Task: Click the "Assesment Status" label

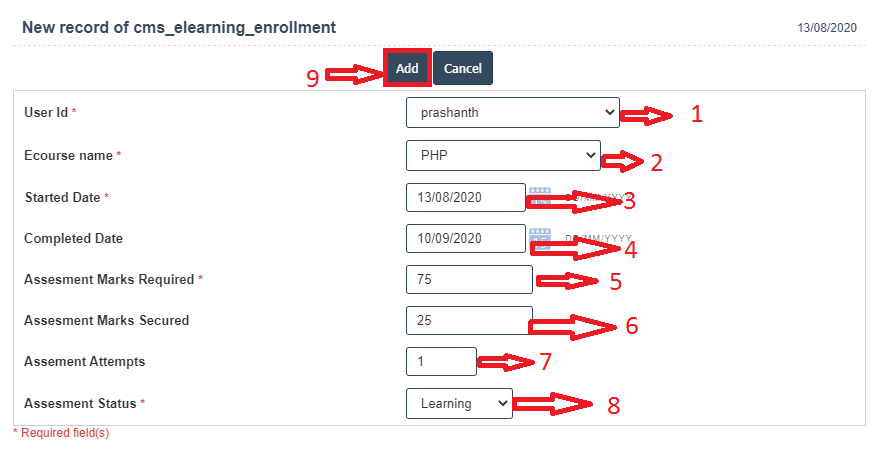Action: click(79, 404)
